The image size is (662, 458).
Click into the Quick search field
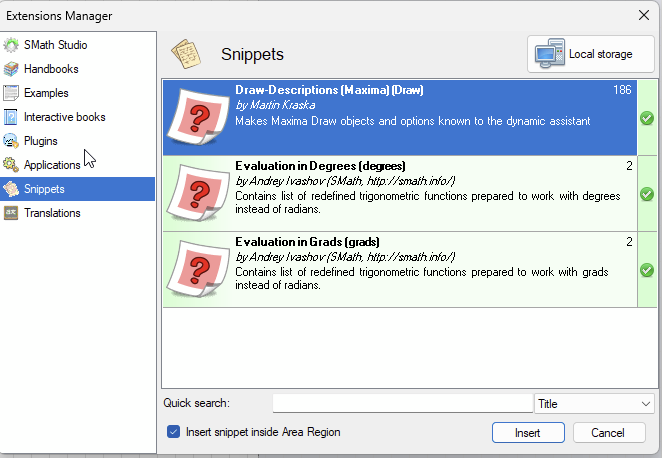402,403
